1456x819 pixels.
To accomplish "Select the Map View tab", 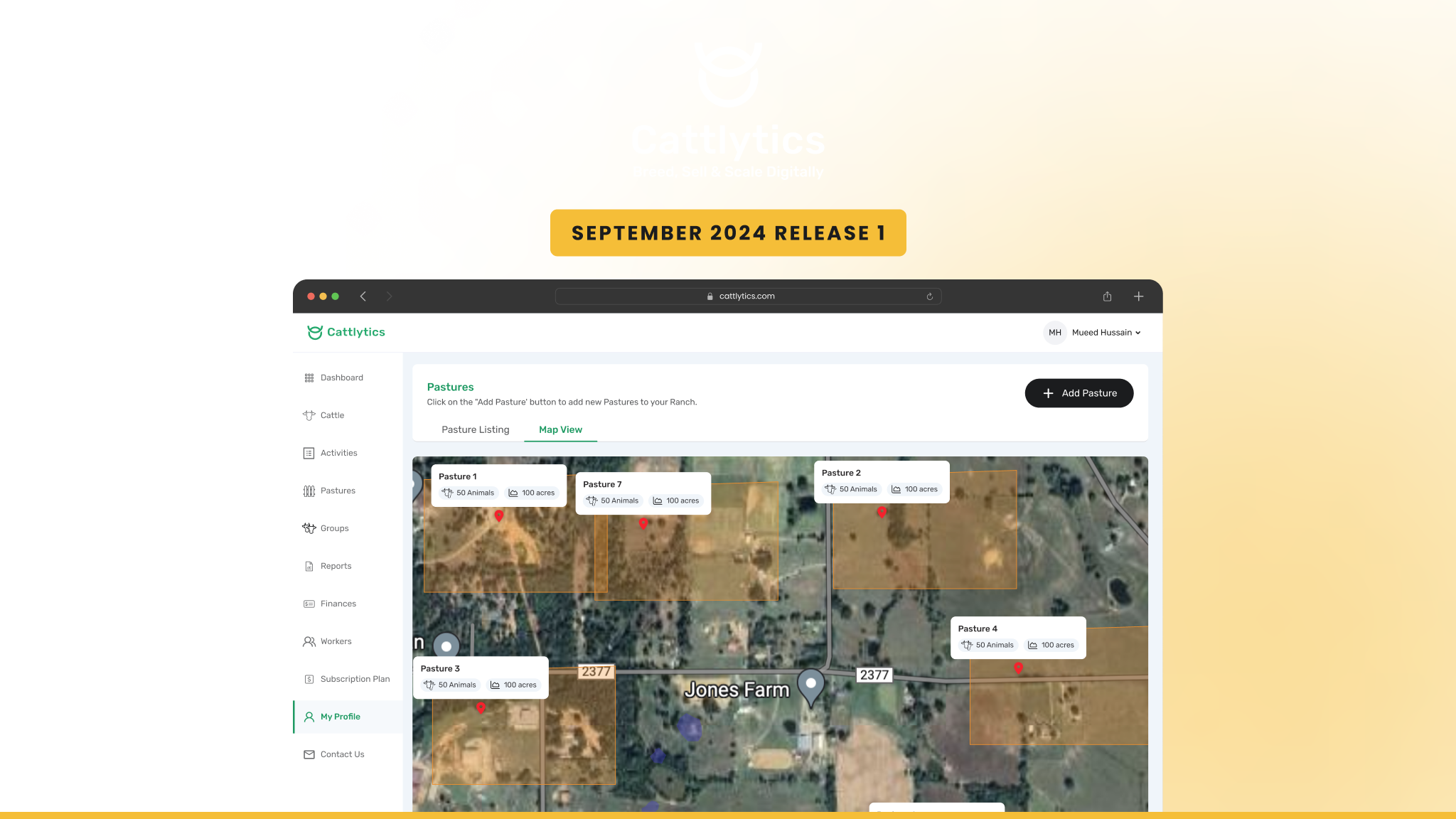I will pyautogui.click(x=560, y=429).
